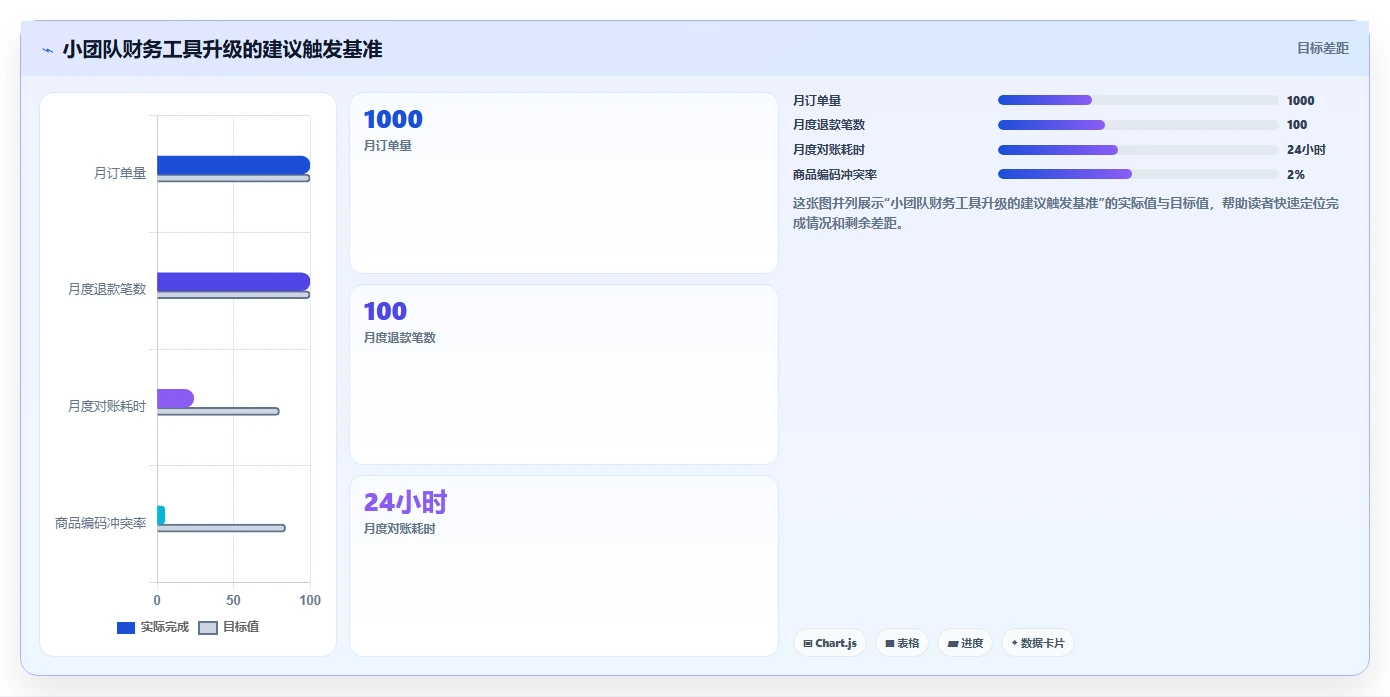The width and height of the screenshot is (1390, 697).
Task: Click the gray target bar for 商品编码冲突率
Action: [x=221, y=528]
